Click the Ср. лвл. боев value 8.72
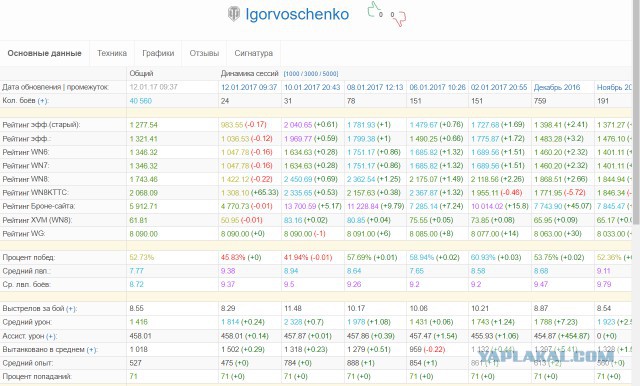640x386 pixels. pyautogui.click(x=136, y=284)
